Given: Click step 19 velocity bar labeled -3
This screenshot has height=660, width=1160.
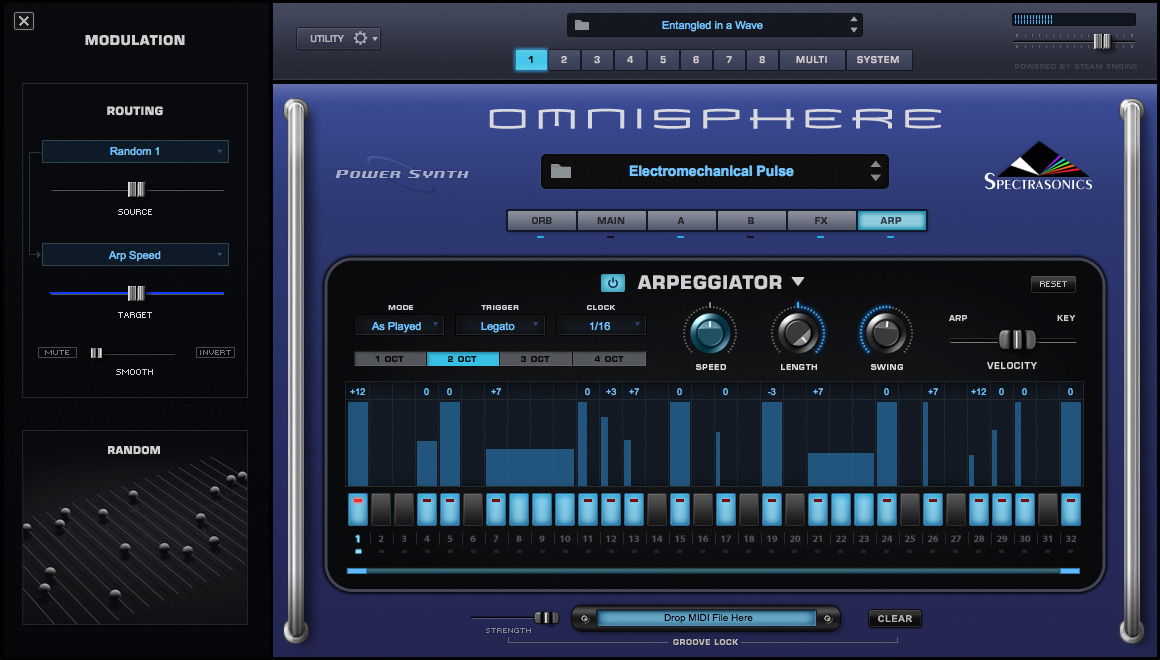Looking at the screenshot, I should pos(772,444).
